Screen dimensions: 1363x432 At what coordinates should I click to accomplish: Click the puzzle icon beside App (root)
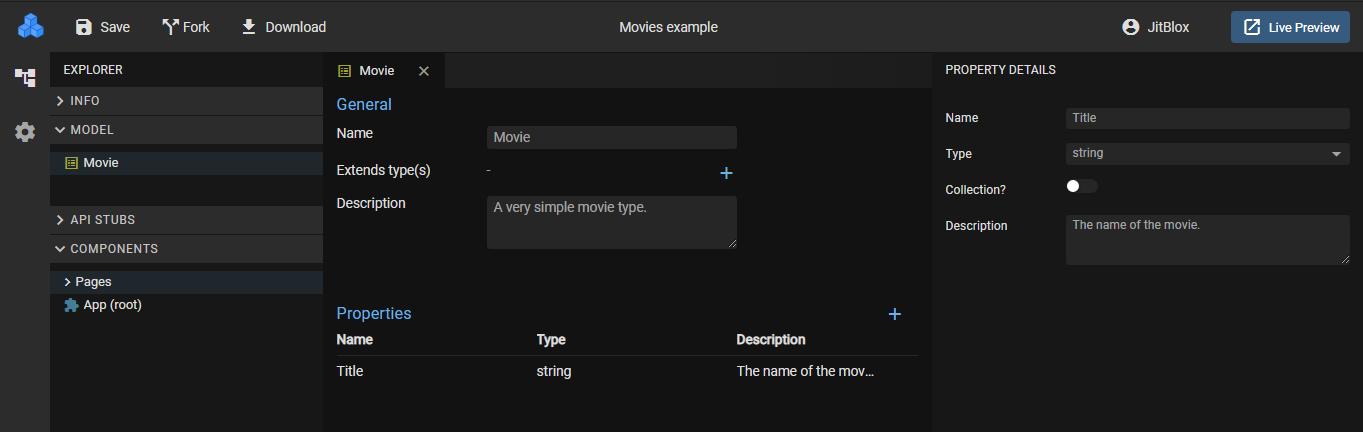71,305
